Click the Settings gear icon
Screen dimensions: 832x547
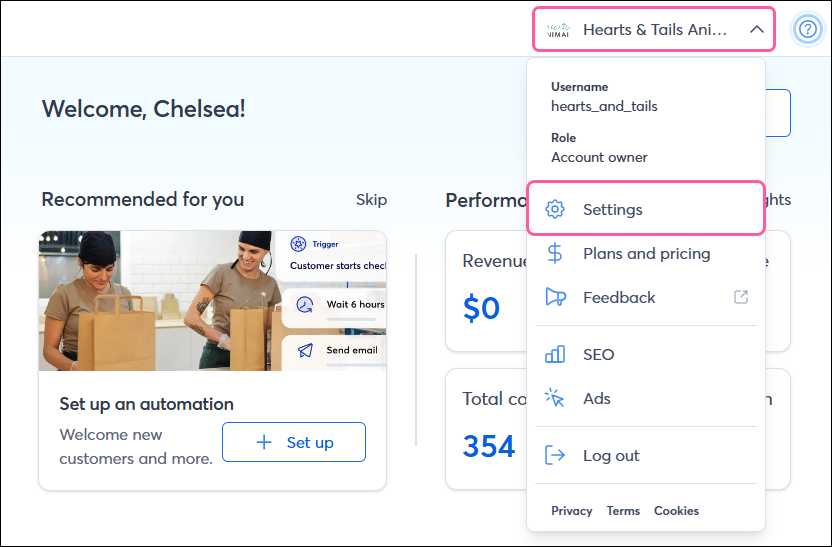pos(555,209)
